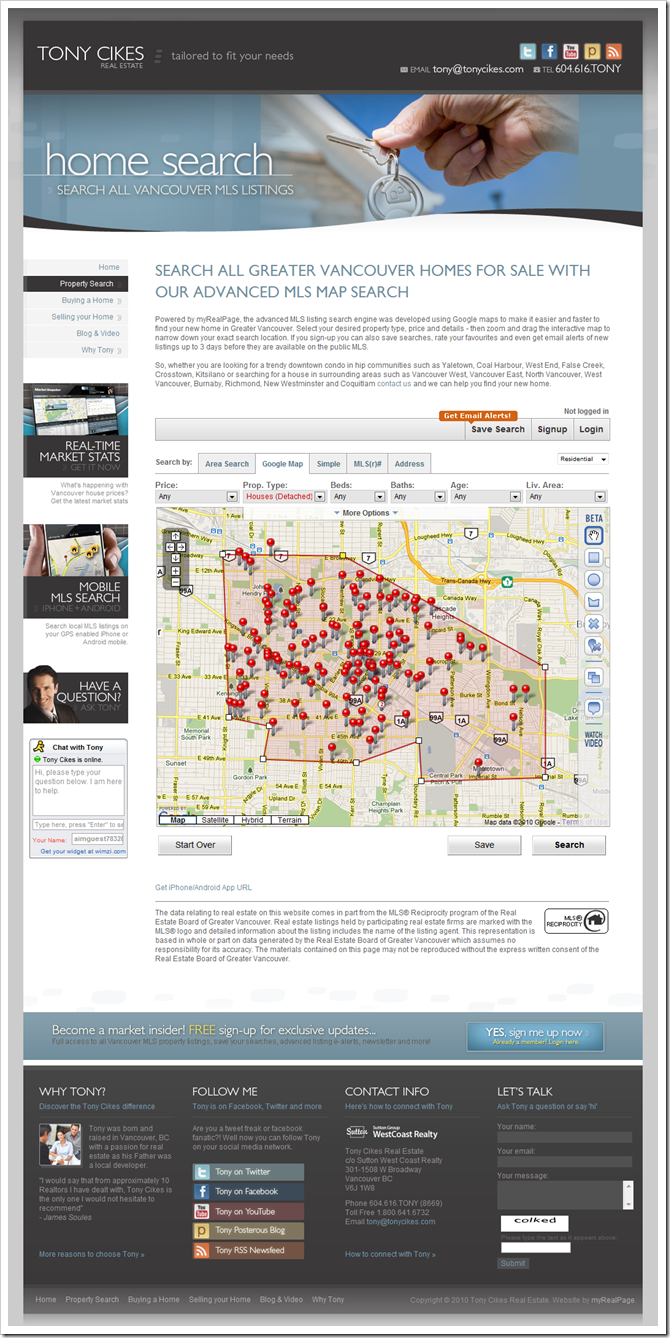Image resolution: width=670 pixels, height=1338 pixels.
Task: Click the MLS Reciprocity logo
Action: [x=576, y=921]
